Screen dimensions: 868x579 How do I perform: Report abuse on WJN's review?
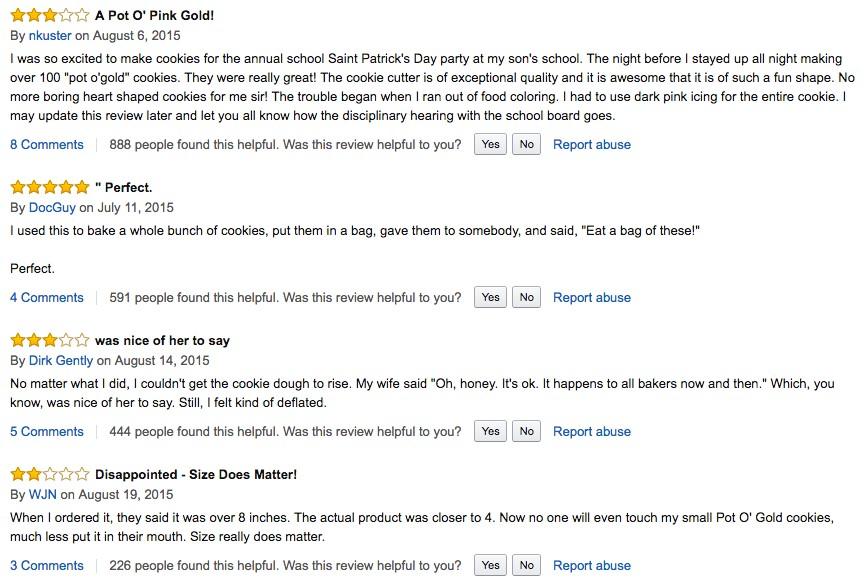pos(592,565)
